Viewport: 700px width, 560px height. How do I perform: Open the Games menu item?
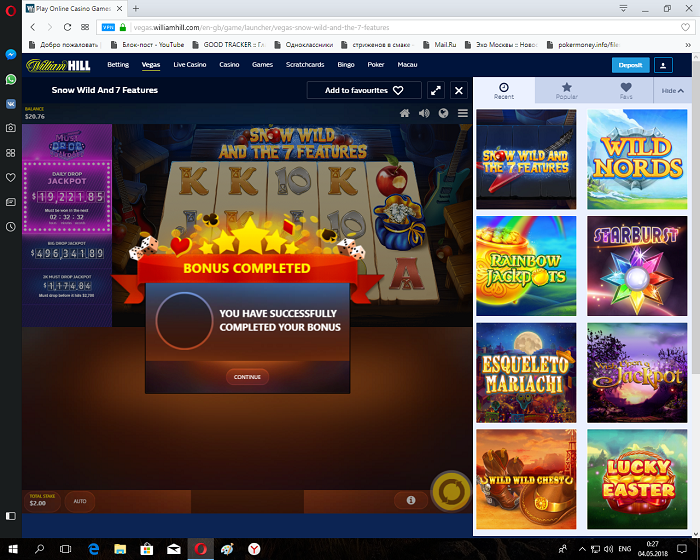(262, 65)
